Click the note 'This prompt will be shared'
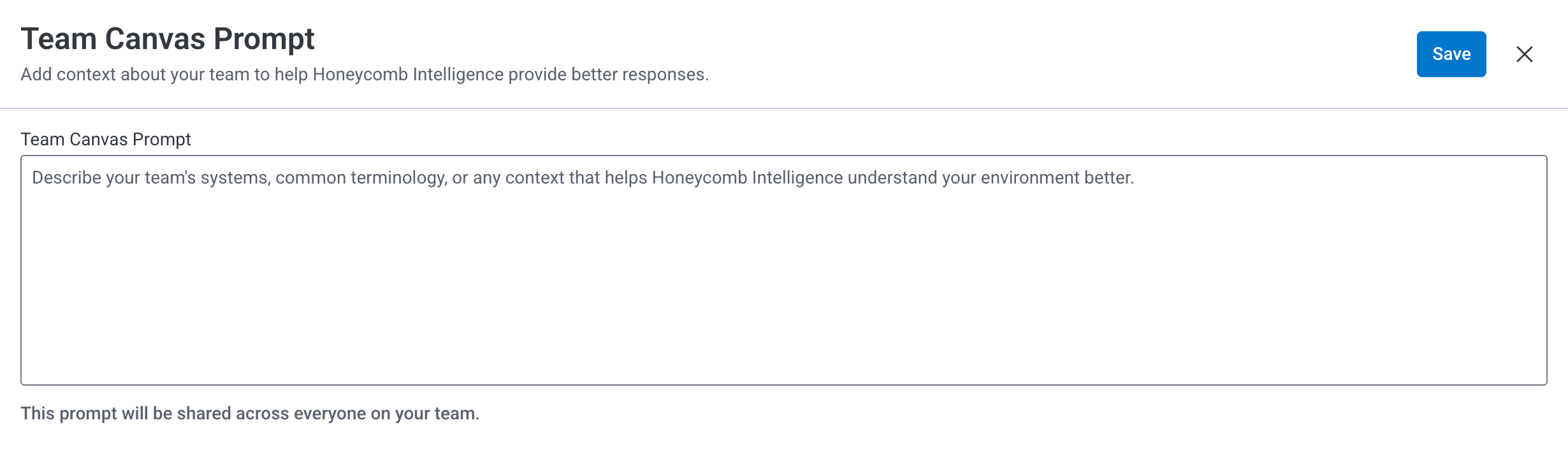1568x464 pixels. click(250, 414)
